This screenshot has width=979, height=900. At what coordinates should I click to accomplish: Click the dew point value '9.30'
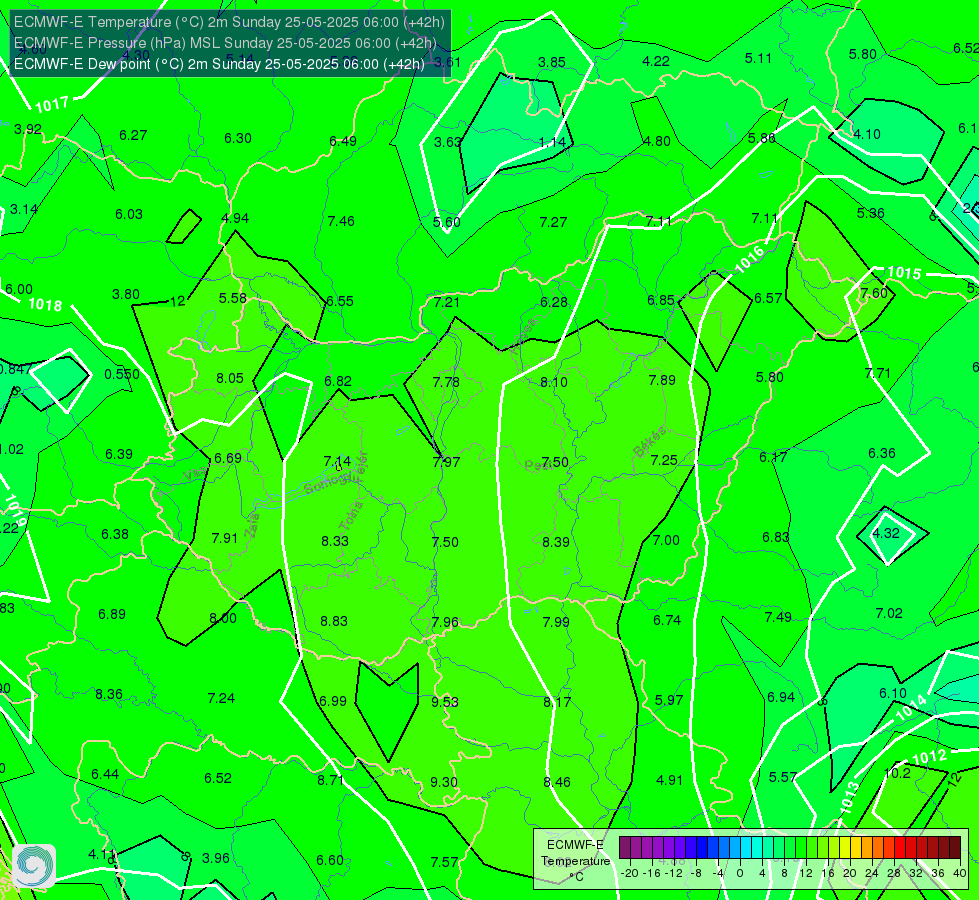444,781
